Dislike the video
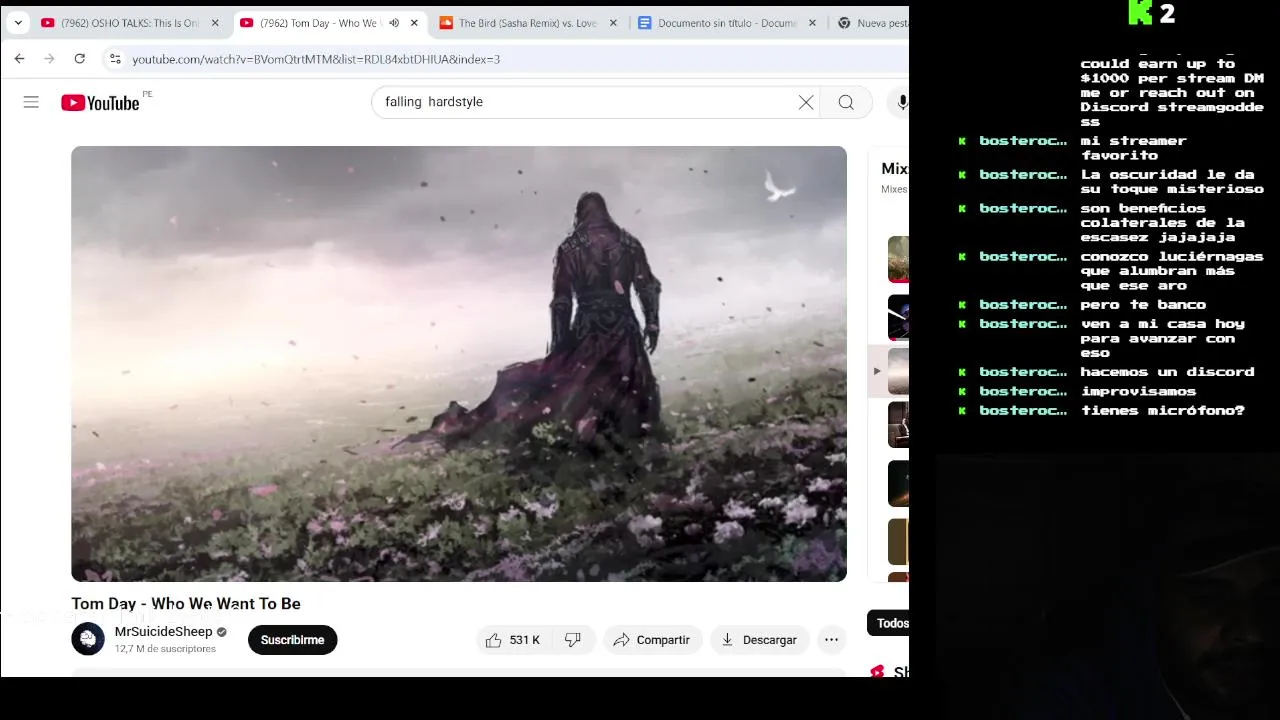This screenshot has width=1280, height=720. click(x=573, y=640)
